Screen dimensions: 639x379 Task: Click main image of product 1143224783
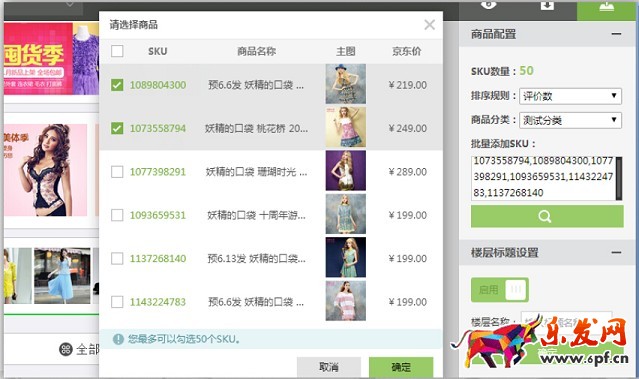346,301
